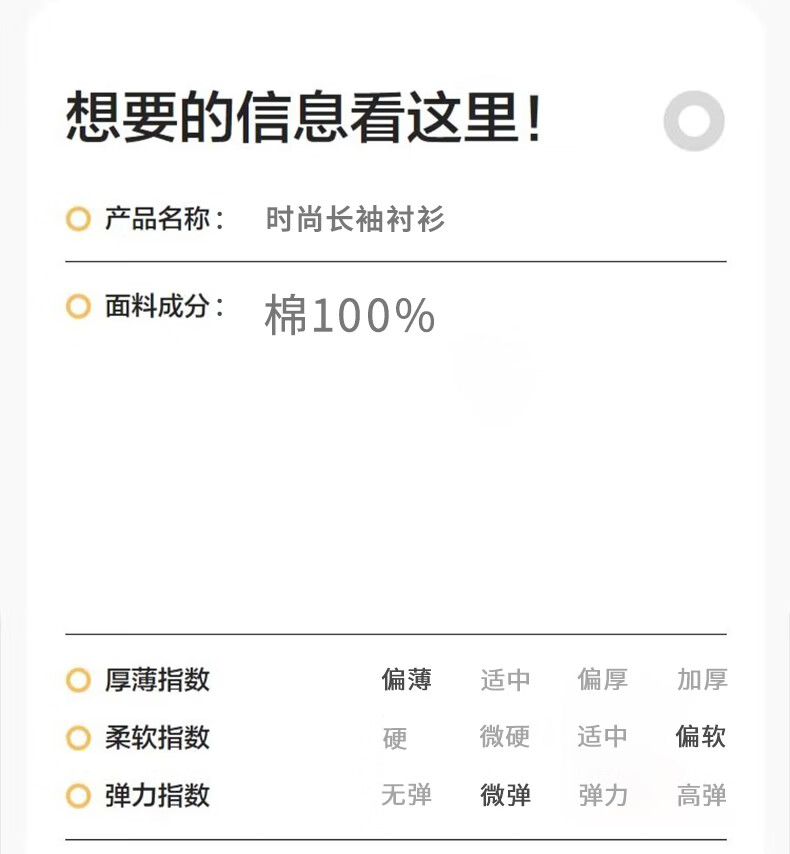
Task: Click the yellow circle beside 产品名称
Action: click(78, 219)
